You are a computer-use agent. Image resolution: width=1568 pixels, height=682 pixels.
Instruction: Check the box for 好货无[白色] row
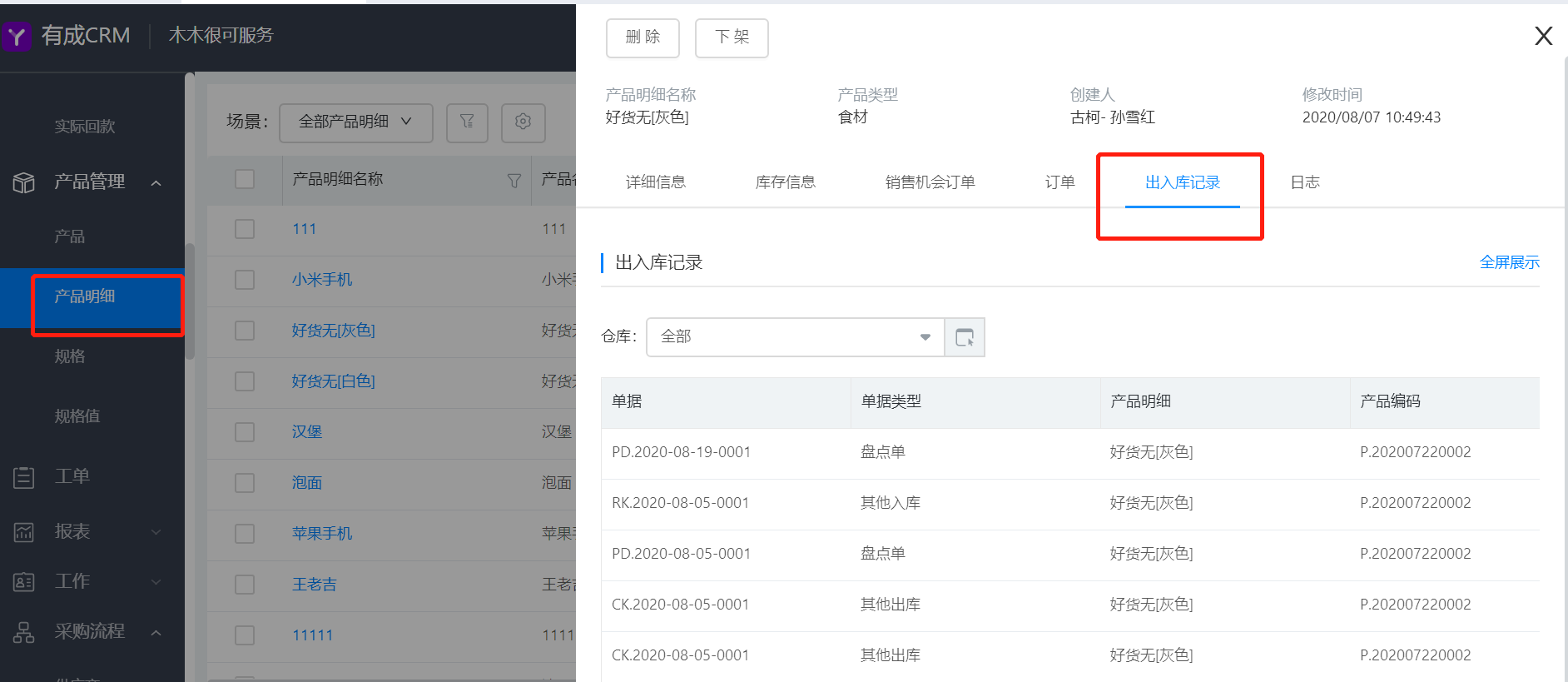coord(245,381)
